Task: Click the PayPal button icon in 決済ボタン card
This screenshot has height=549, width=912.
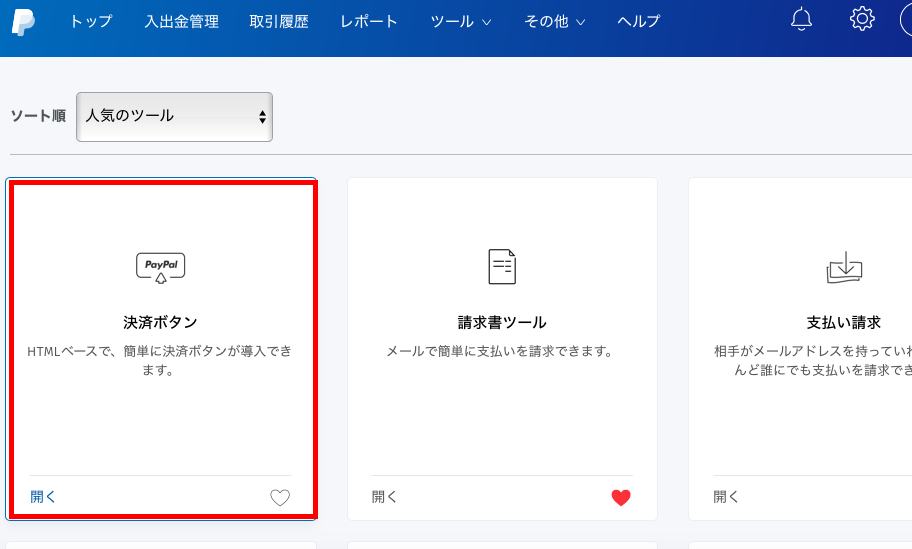Action: click(x=161, y=267)
